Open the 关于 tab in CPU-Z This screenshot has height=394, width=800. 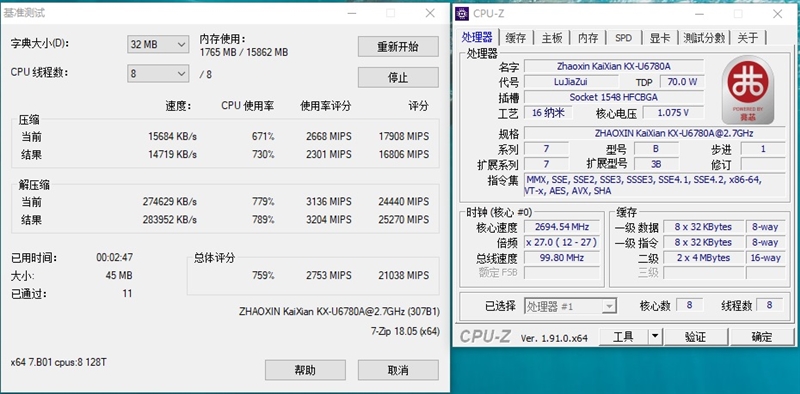pos(748,38)
